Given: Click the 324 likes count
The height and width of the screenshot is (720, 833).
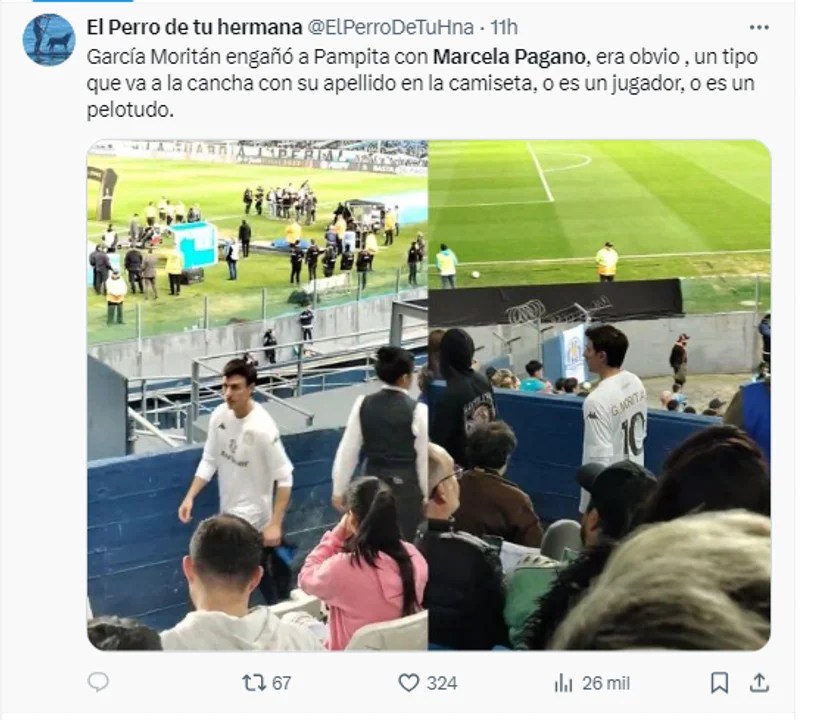Looking at the screenshot, I should click(x=442, y=683).
